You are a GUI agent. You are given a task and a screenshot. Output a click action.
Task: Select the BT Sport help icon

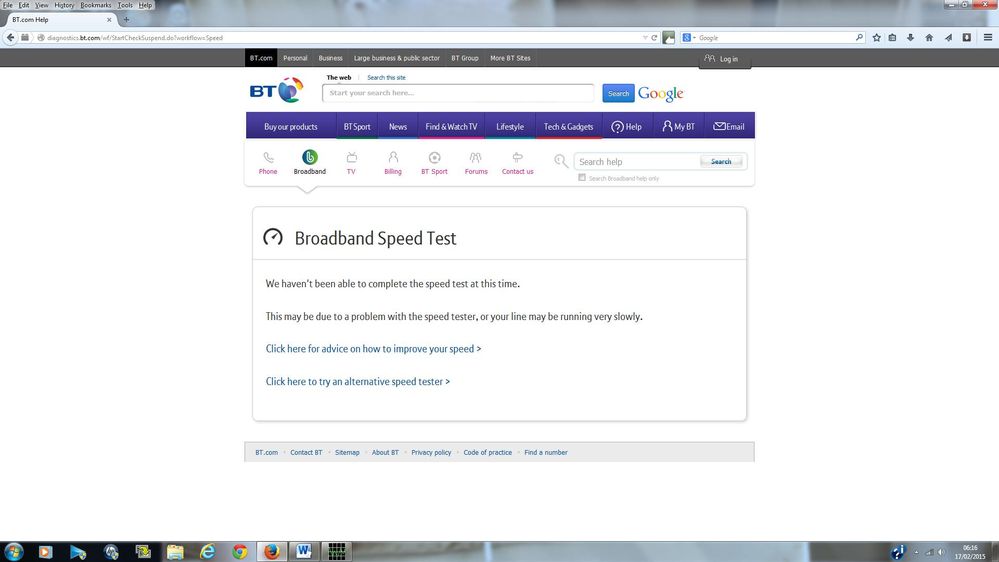pyautogui.click(x=435, y=162)
